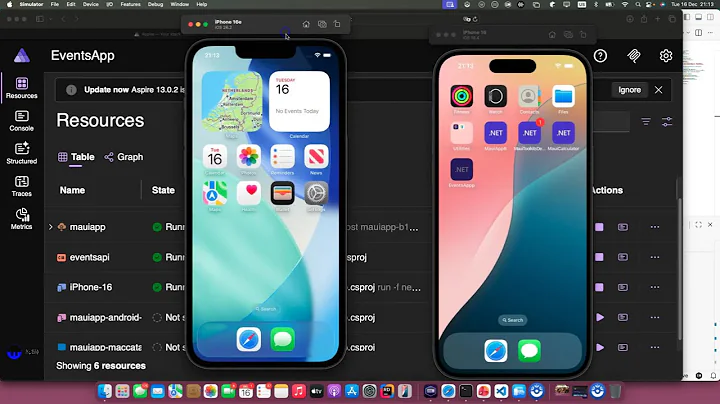This screenshot has height=404, width=720.
Task: Stop the mauiapp resource
Action: [599, 227]
